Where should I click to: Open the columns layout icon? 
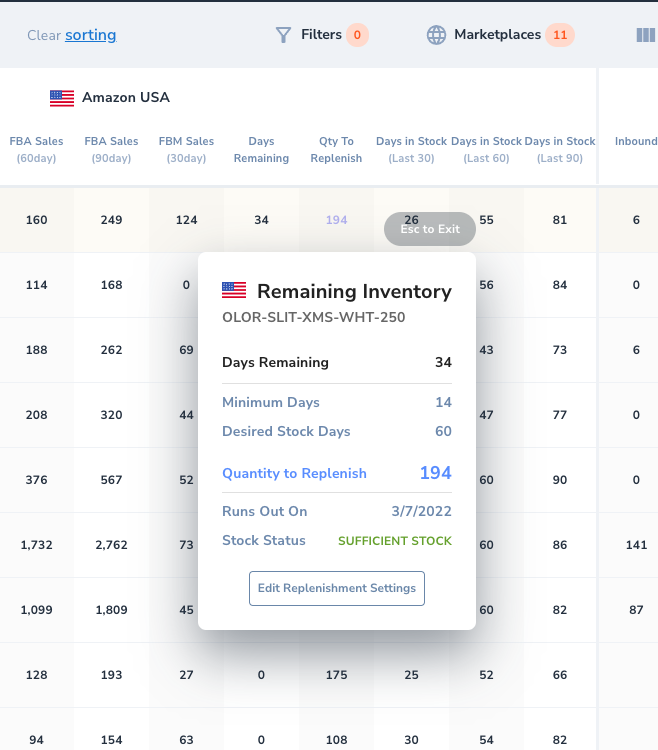[x=645, y=35]
